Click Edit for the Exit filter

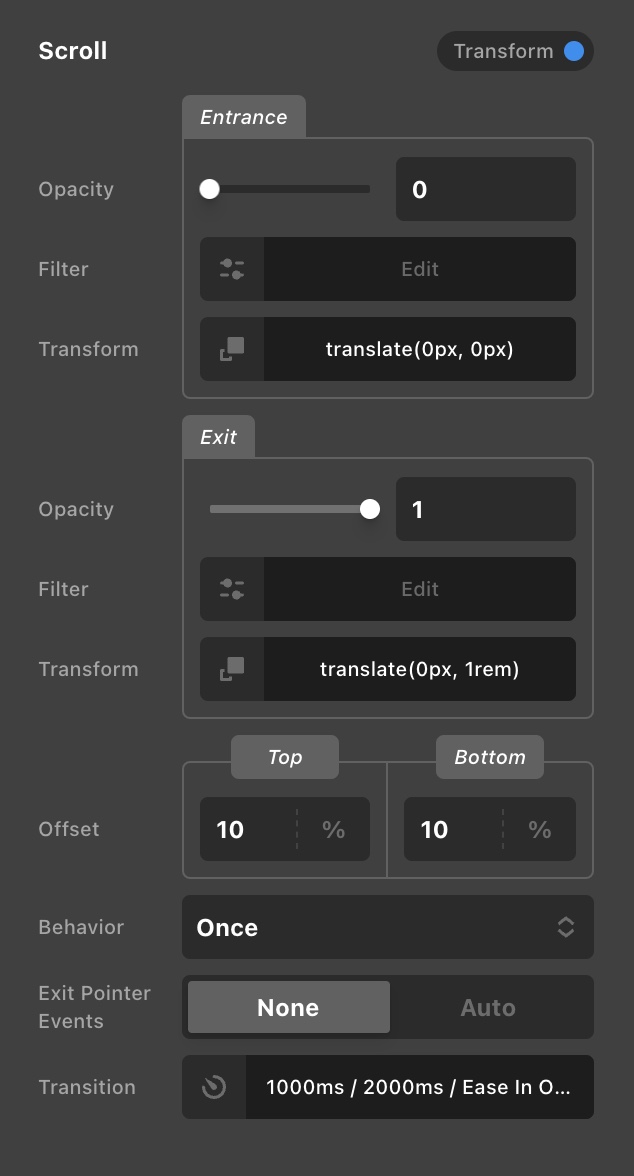click(x=420, y=589)
